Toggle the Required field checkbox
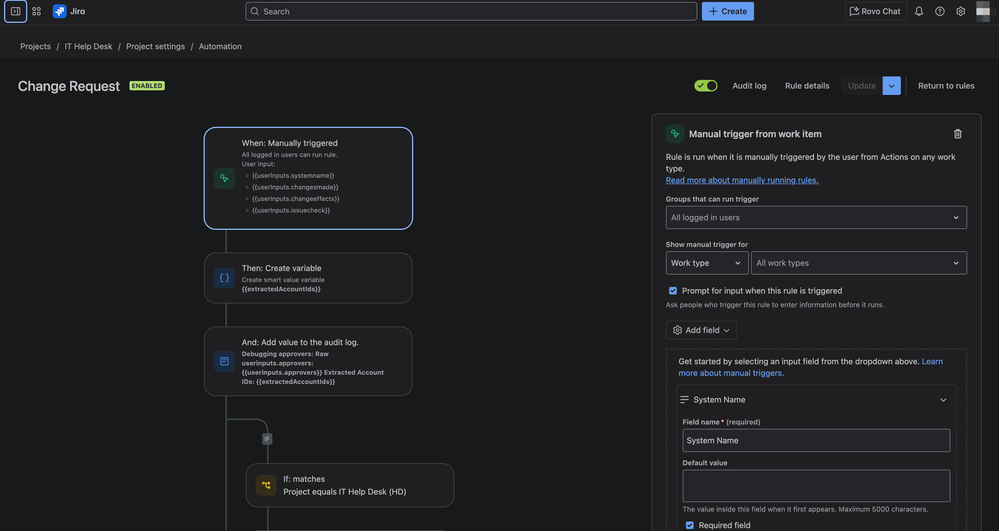Screen dimensions: 999x531 (x=689, y=525)
